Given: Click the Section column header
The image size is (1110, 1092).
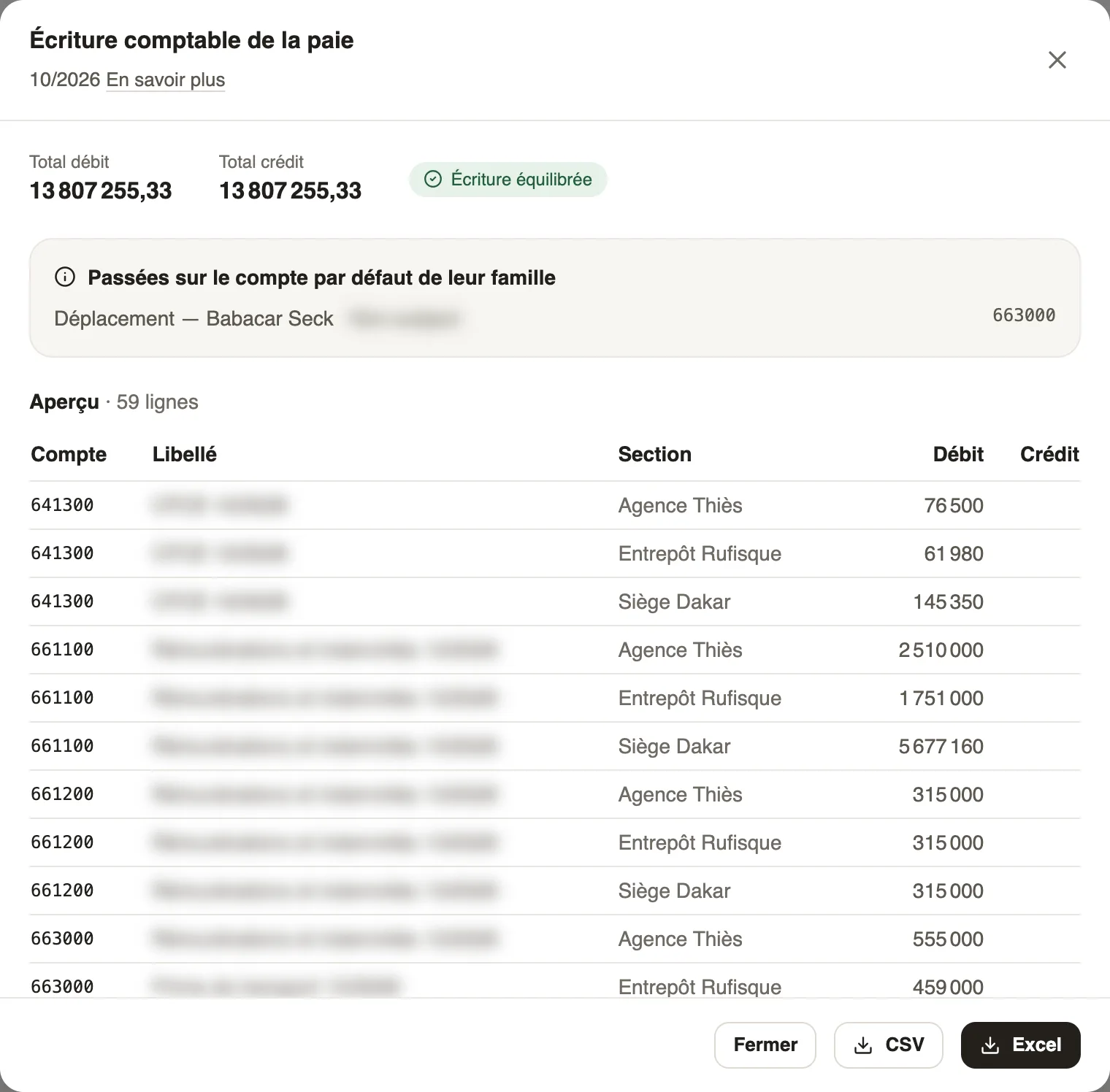Looking at the screenshot, I should point(655,454).
